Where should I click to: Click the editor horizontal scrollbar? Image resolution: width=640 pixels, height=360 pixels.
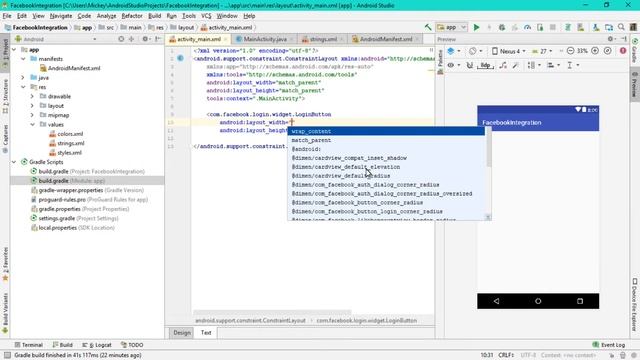[272, 312]
